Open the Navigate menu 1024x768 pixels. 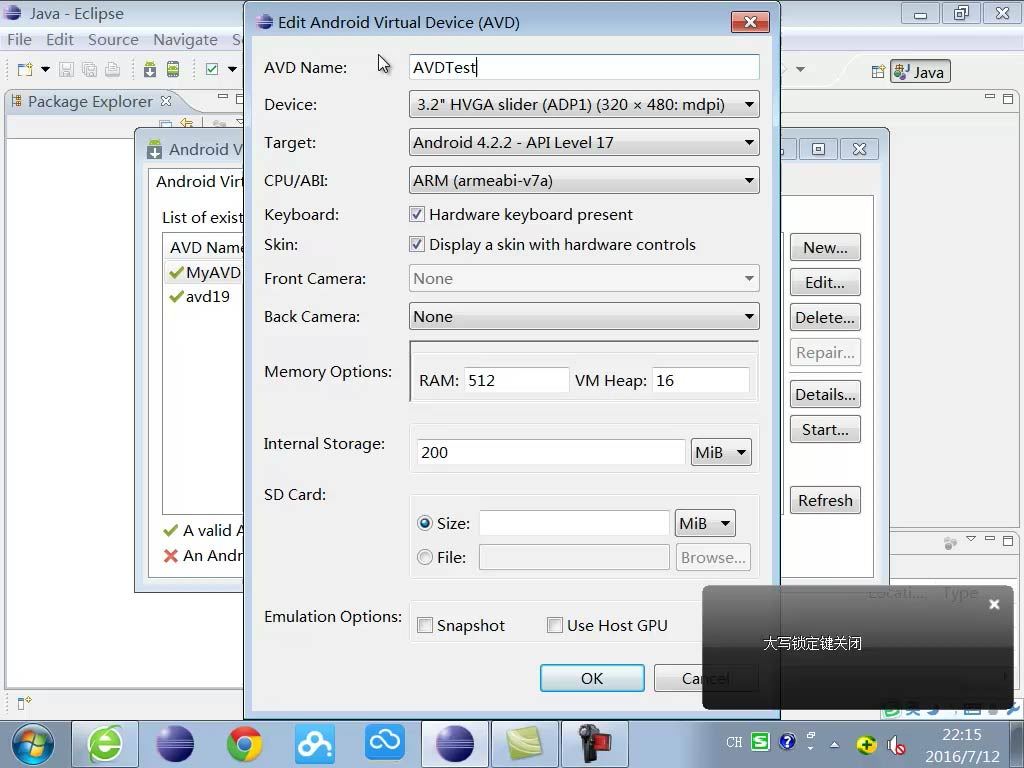tap(185, 40)
